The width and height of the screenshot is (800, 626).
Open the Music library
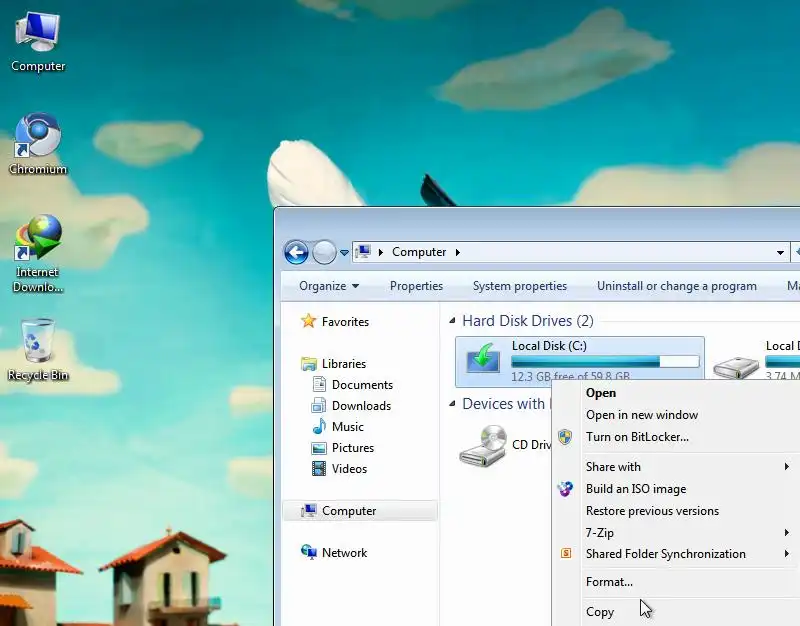347,427
